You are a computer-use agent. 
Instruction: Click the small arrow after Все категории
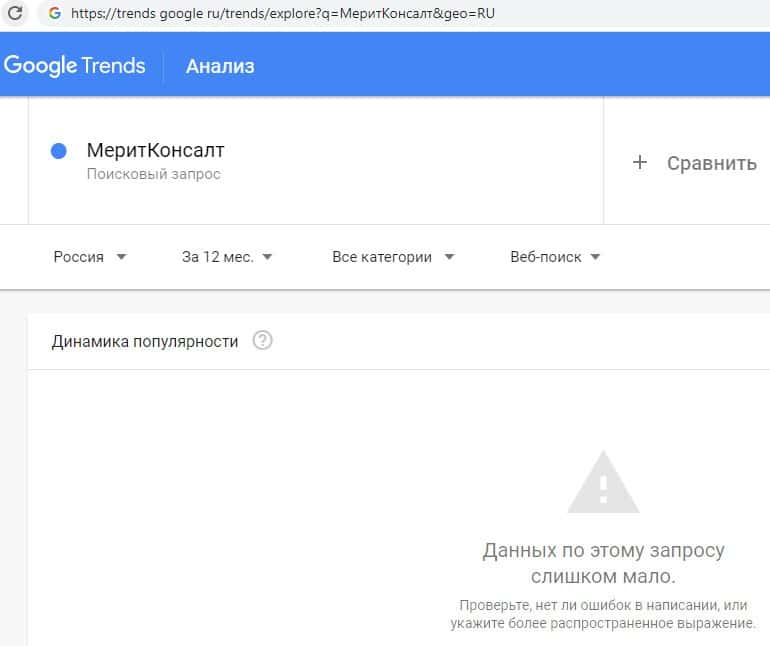(x=449, y=257)
